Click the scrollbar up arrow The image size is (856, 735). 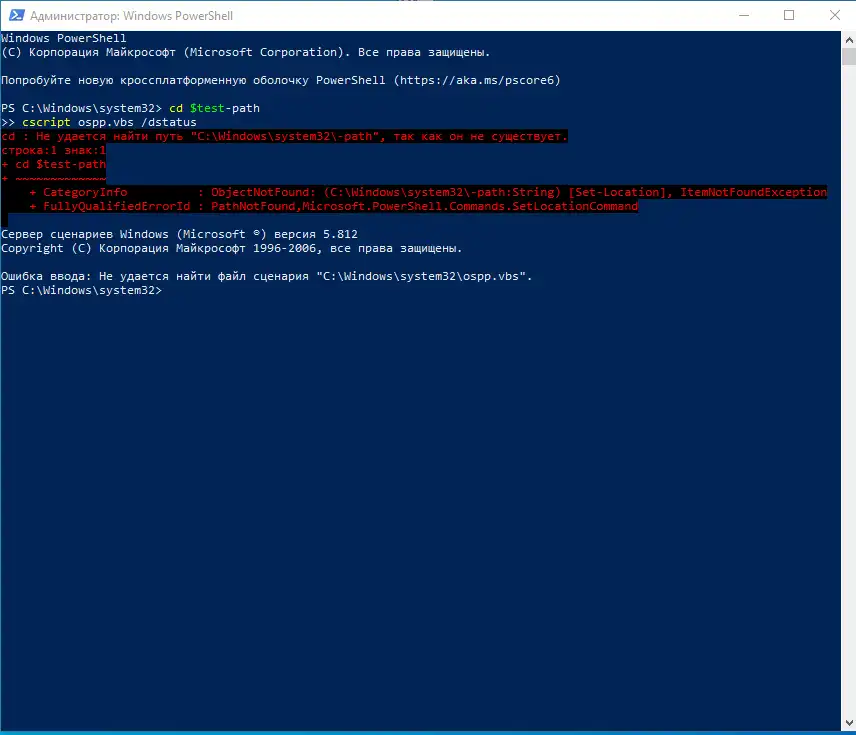[848, 39]
